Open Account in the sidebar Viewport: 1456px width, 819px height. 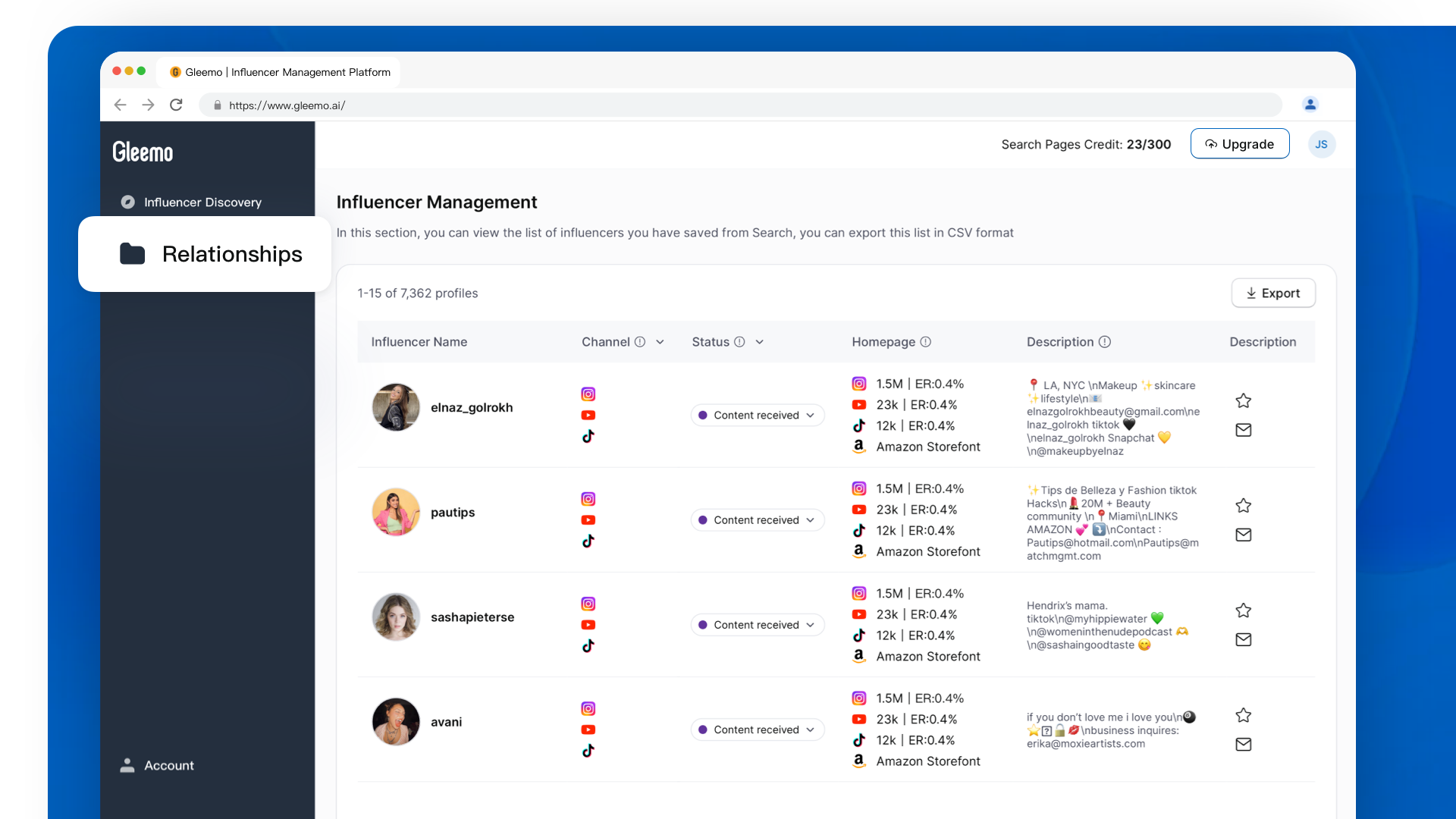point(168,765)
